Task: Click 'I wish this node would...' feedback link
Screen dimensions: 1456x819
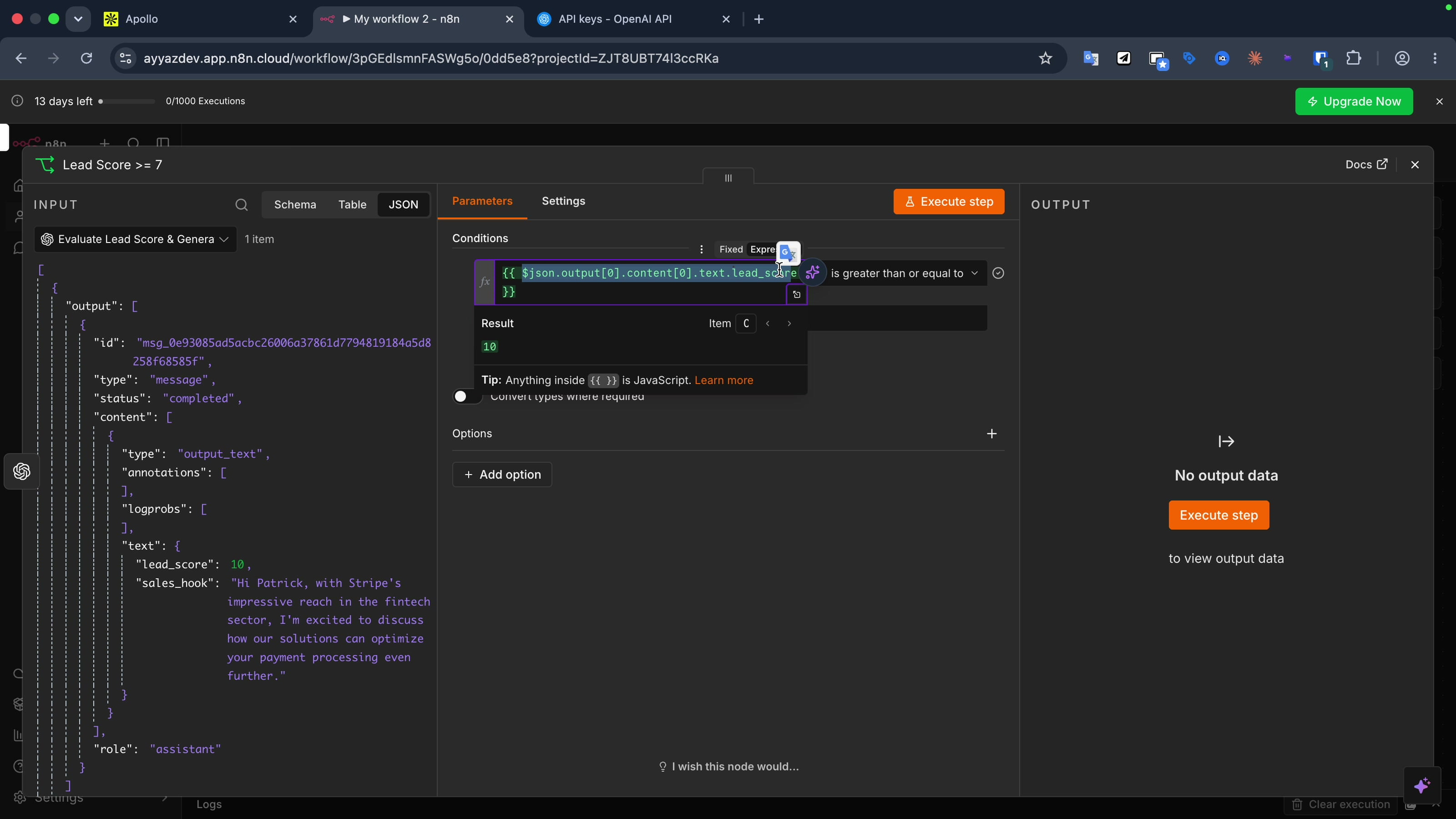Action: coord(728,766)
